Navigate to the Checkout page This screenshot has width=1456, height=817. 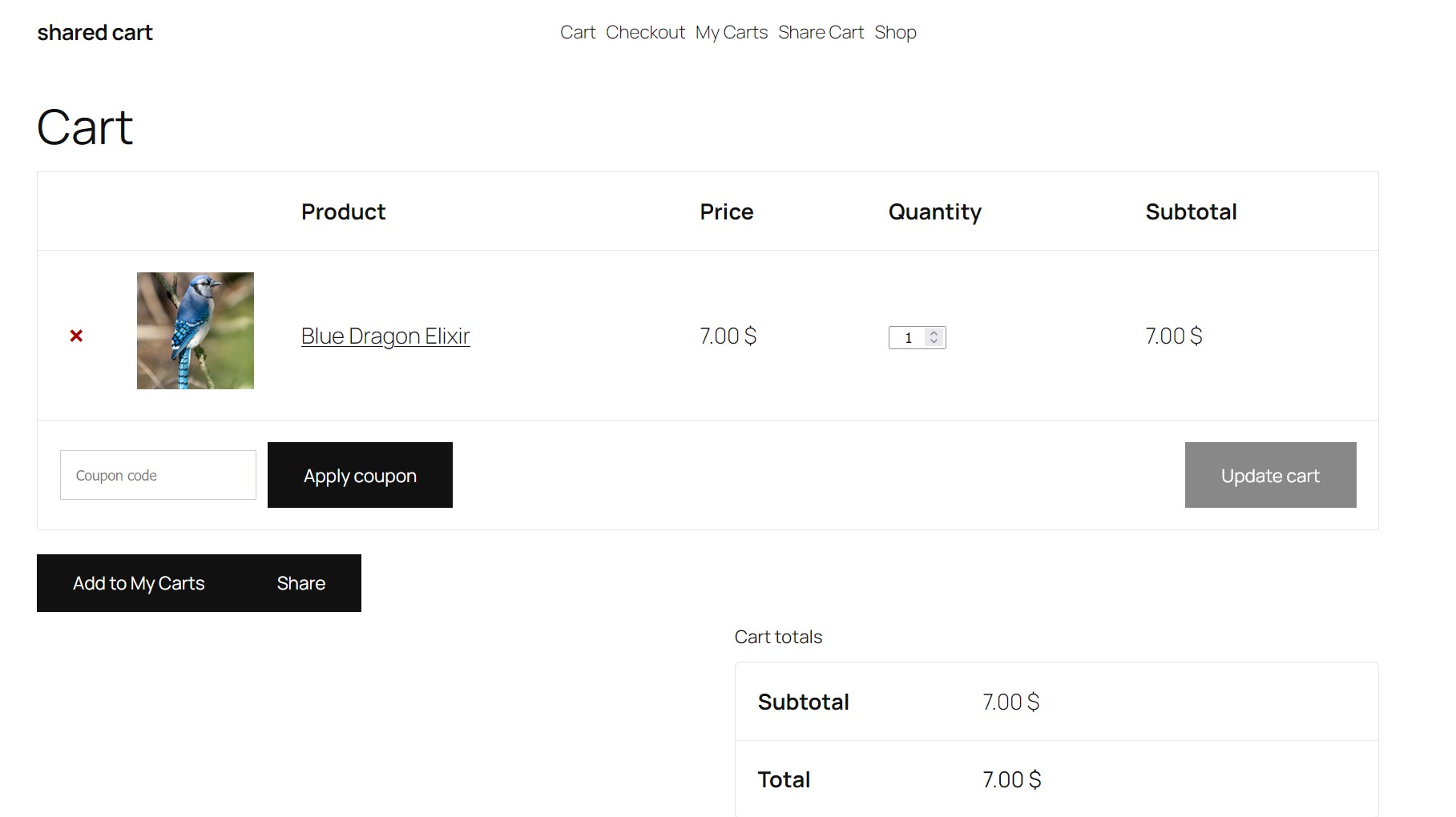tap(646, 32)
